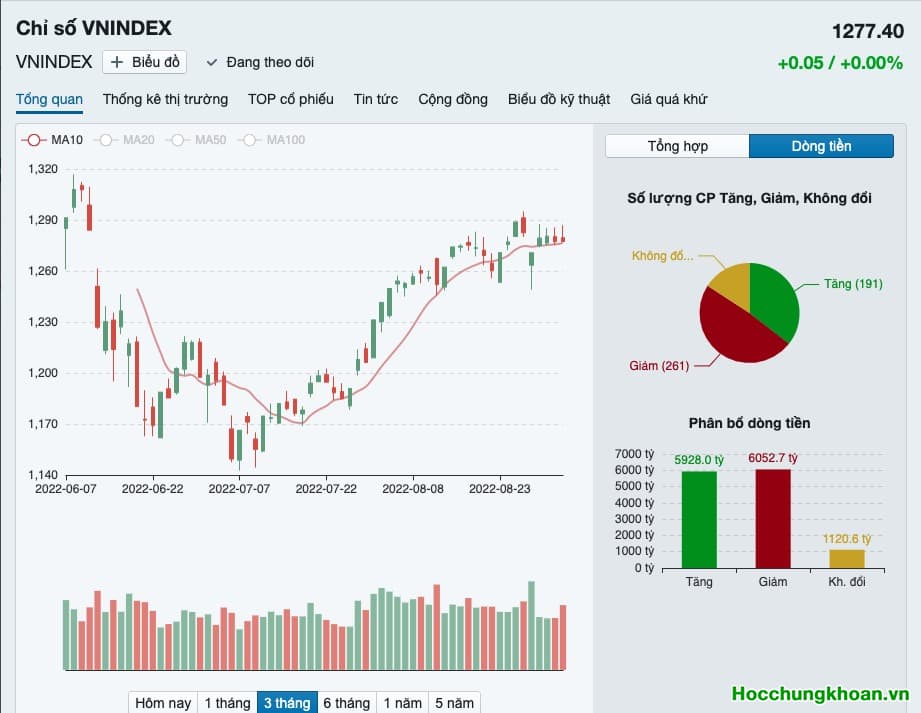This screenshot has width=921, height=713.
Task: Click the checkmark icon beside Đang theo dõi
Action: 211,62
